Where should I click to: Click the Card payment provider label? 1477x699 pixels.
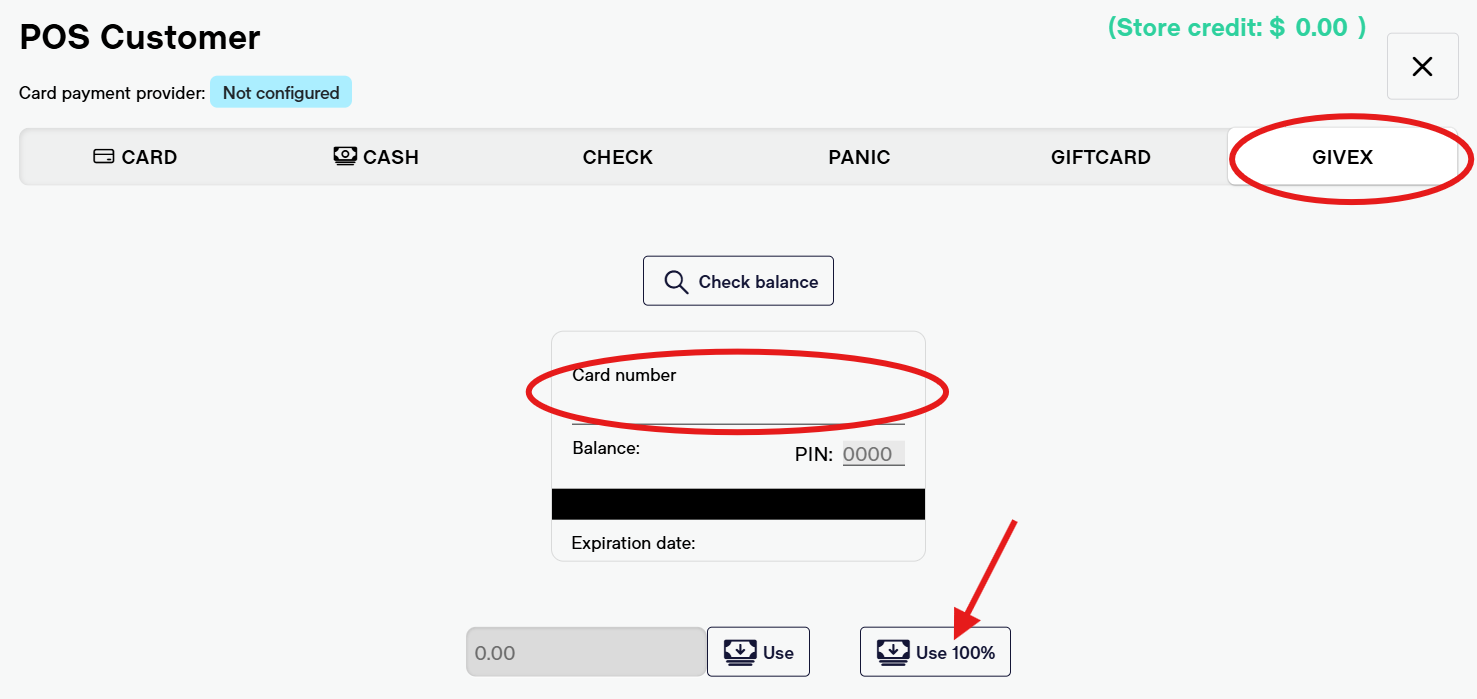(x=112, y=93)
